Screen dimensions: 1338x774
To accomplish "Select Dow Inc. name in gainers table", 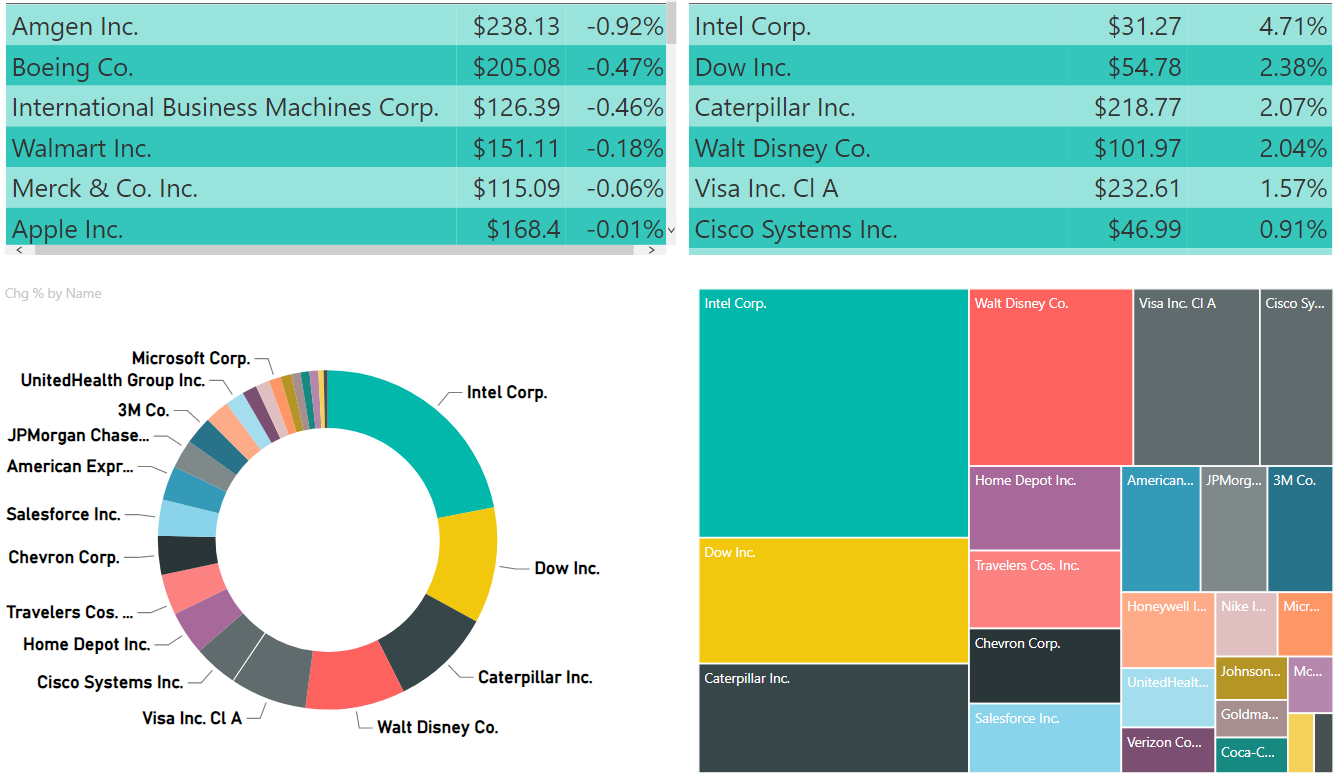I will click(743, 67).
